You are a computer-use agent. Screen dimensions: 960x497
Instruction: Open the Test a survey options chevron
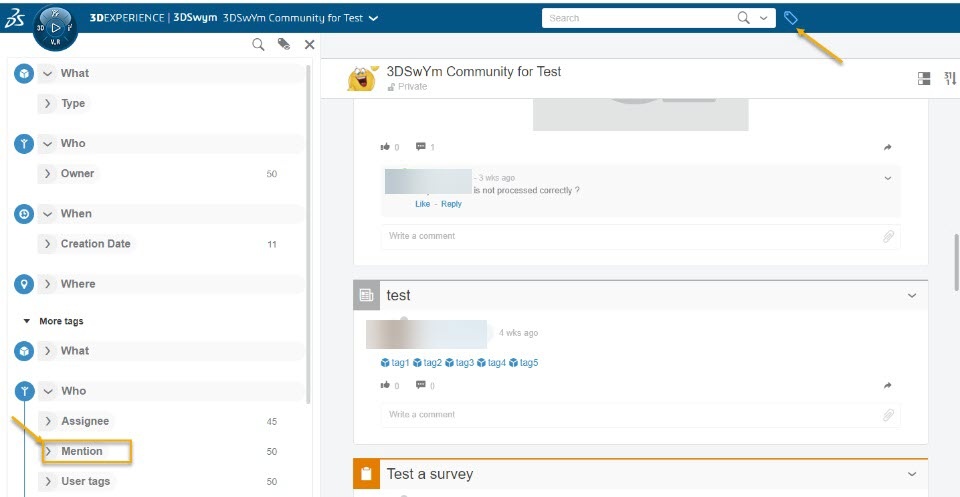(x=912, y=474)
